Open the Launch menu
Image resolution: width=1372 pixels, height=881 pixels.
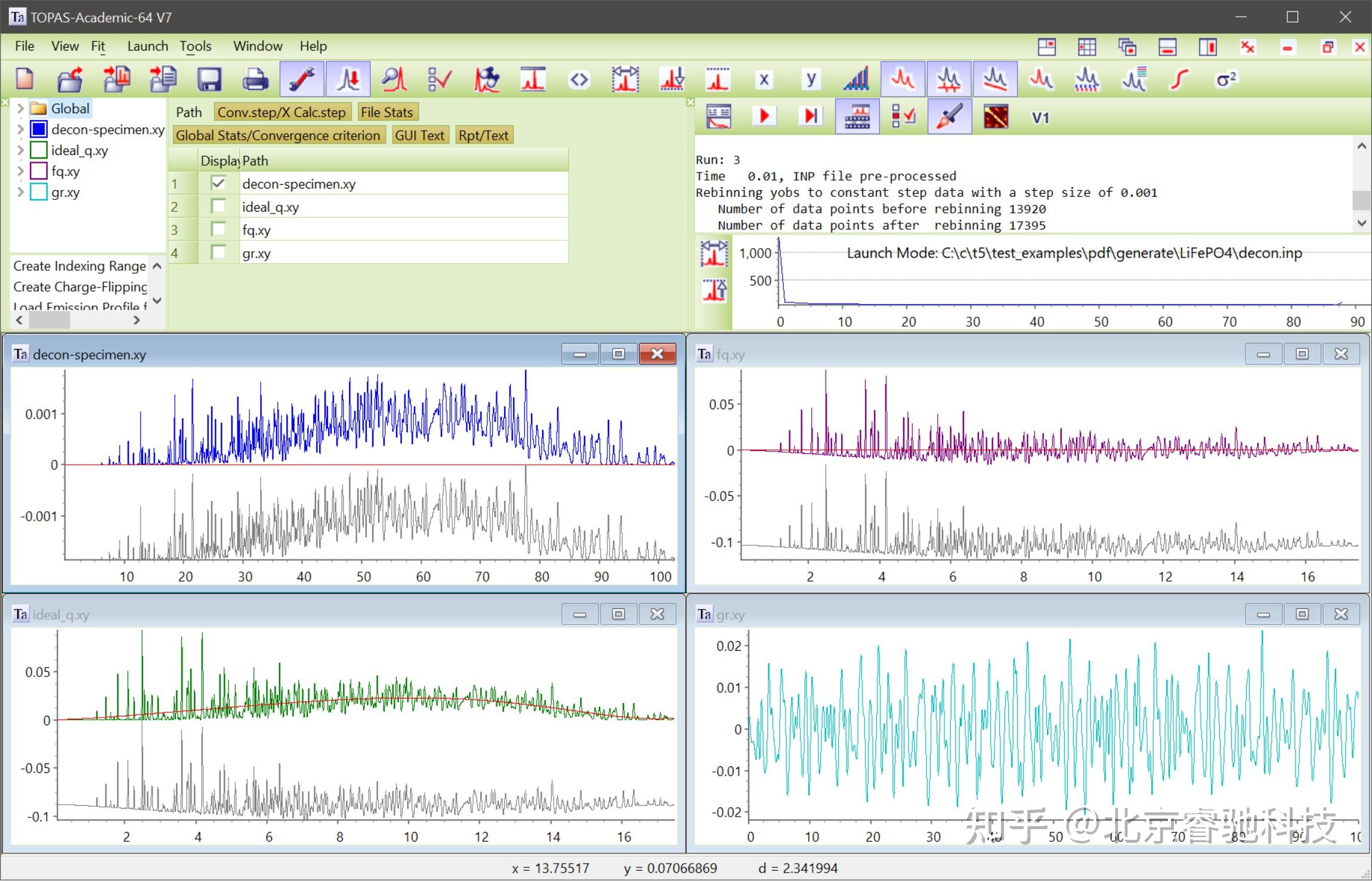point(147,46)
